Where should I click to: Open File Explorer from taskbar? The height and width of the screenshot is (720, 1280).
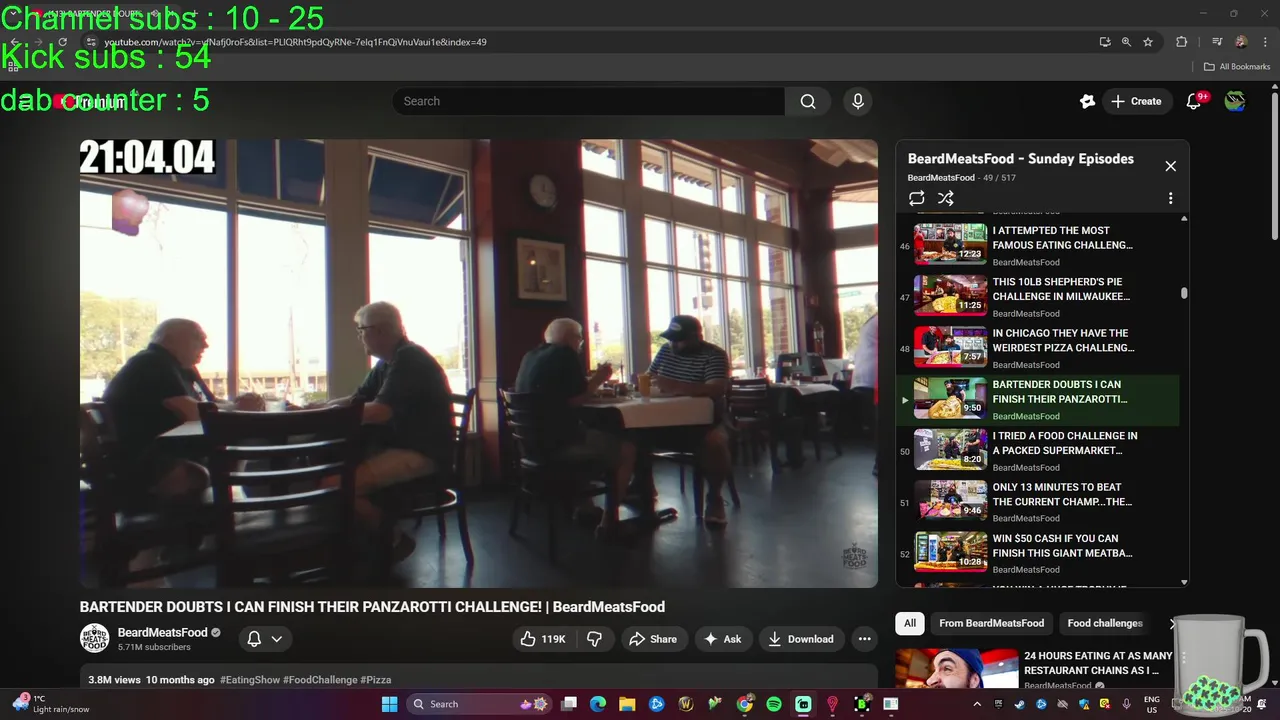(x=627, y=704)
